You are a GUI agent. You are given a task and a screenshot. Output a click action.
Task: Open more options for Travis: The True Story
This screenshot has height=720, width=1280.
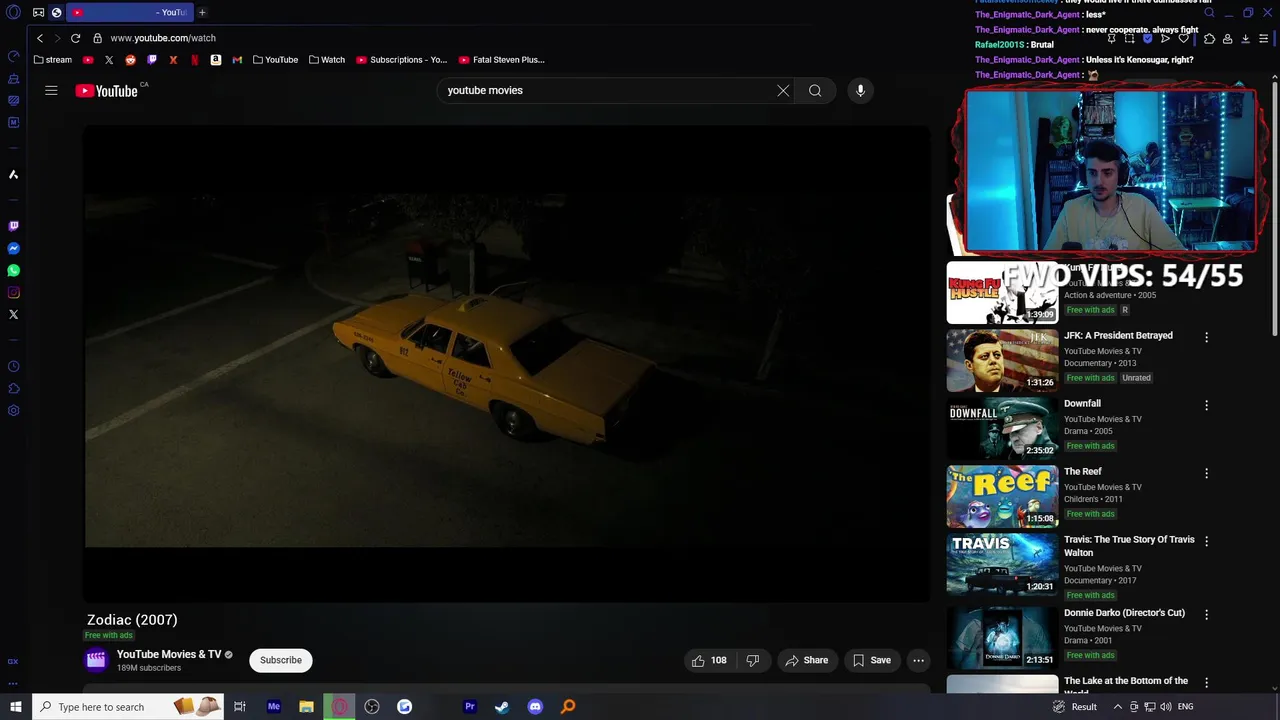[1206, 541]
